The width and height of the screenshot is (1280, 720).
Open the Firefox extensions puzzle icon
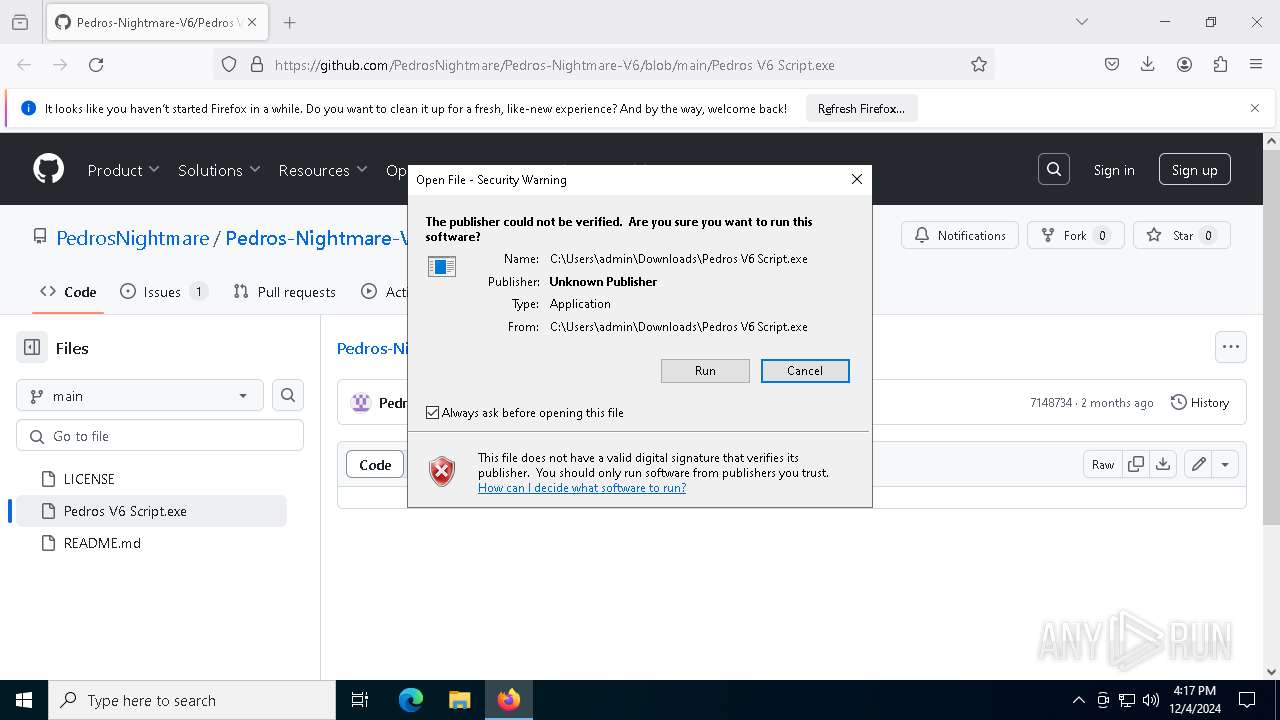(1220, 65)
